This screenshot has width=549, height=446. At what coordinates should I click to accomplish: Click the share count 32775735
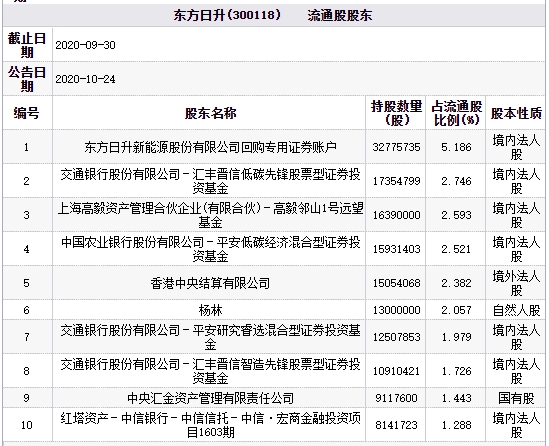tap(396, 147)
